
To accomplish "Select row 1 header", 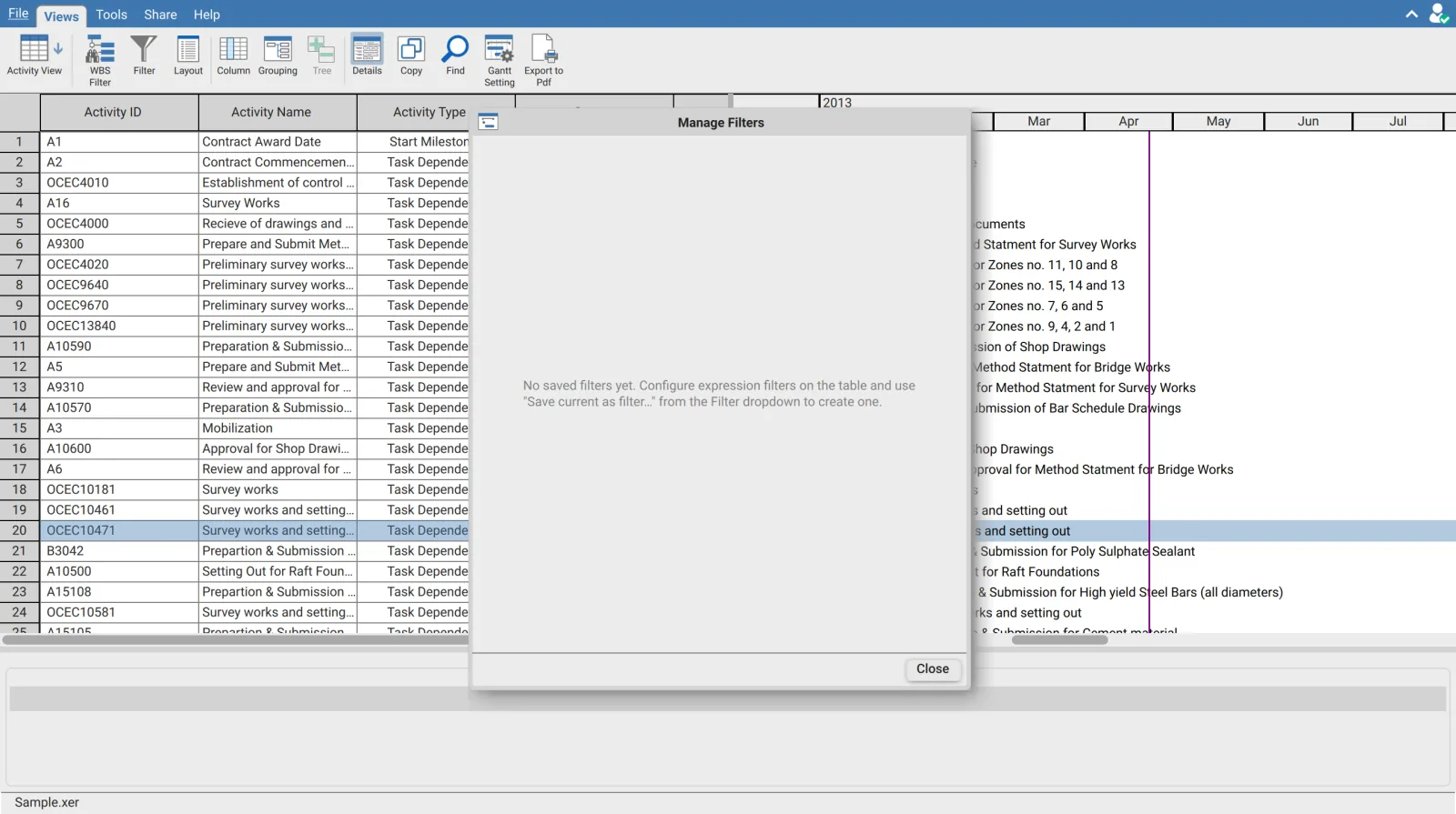I will tap(19, 142).
